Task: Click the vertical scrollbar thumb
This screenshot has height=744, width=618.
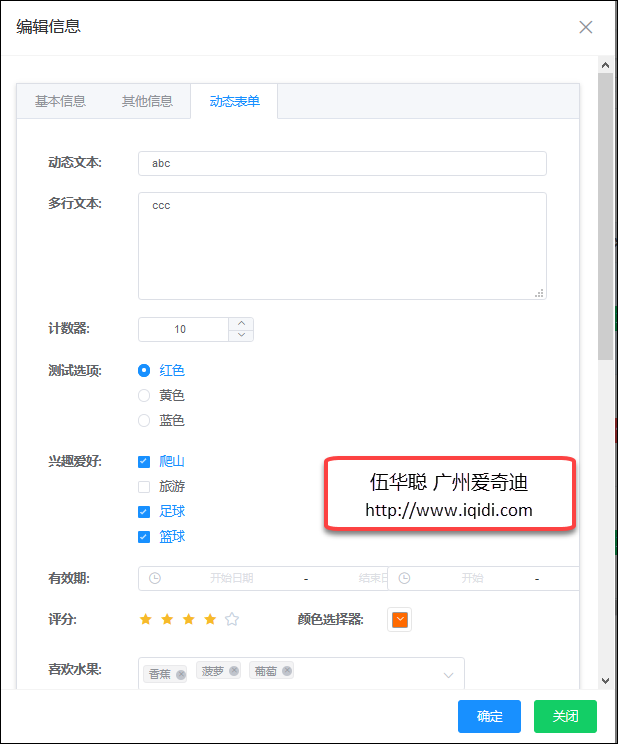Action: 605,216
